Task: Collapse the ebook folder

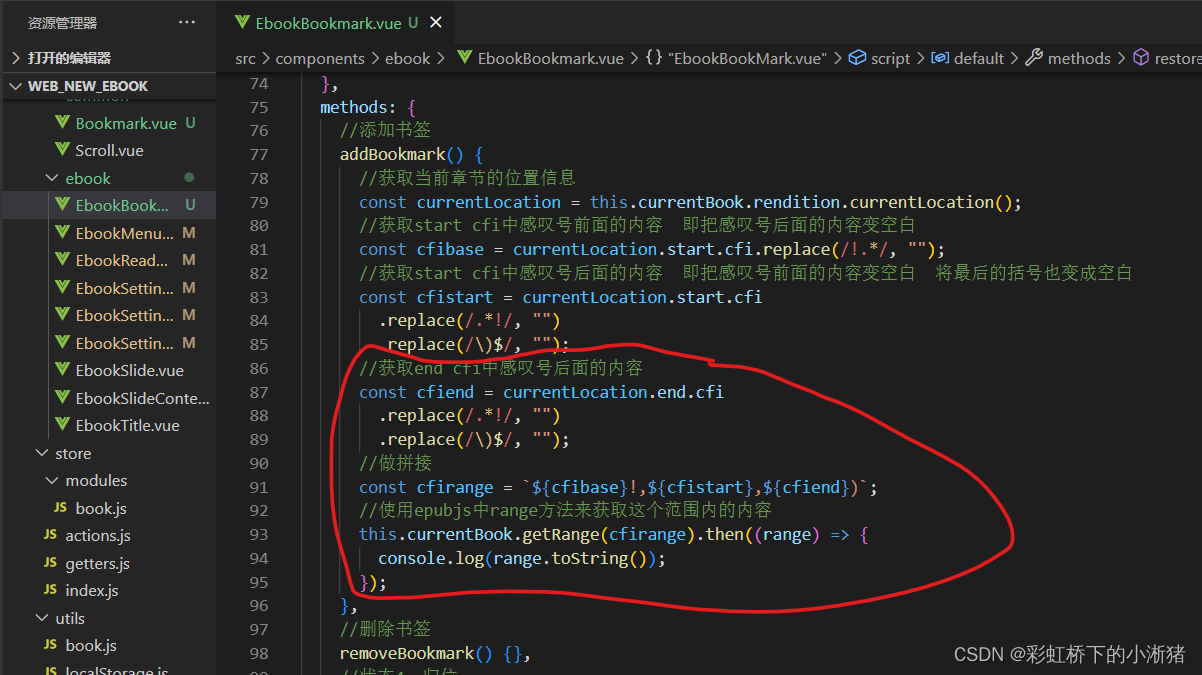Action: click(x=88, y=178)
